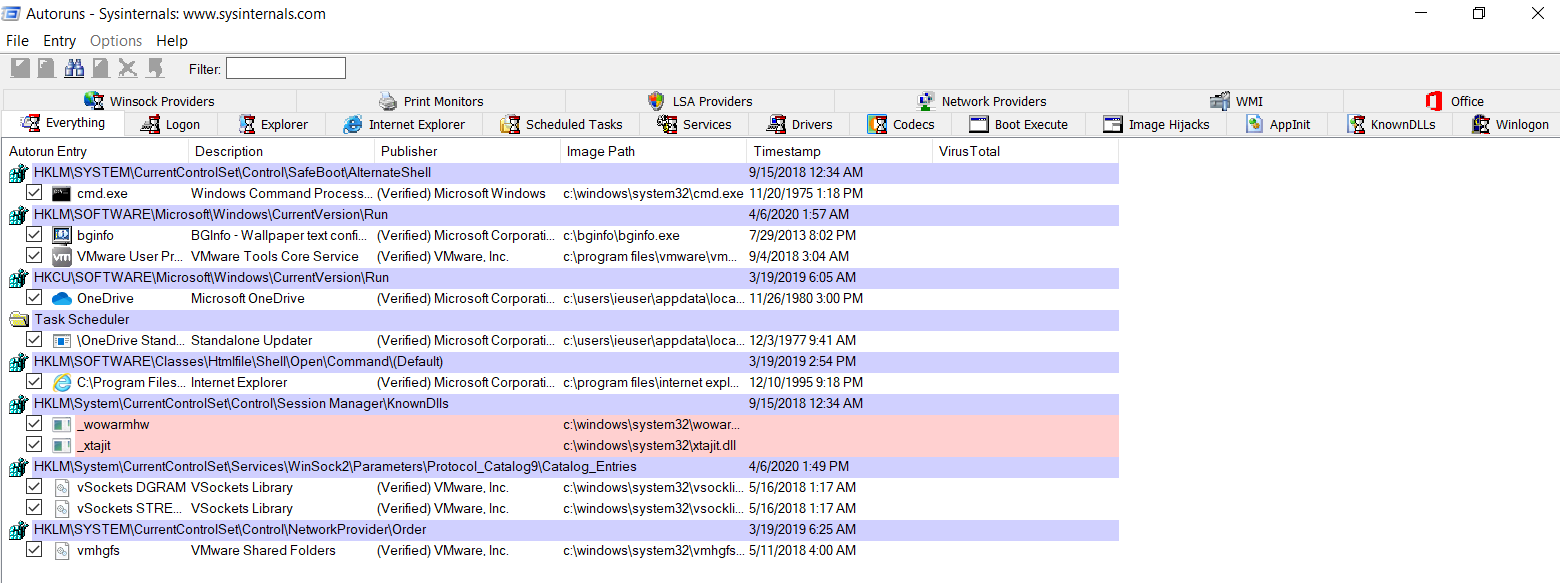Open the Winlogon tab
The image size is (1560, 583).
1509,125
